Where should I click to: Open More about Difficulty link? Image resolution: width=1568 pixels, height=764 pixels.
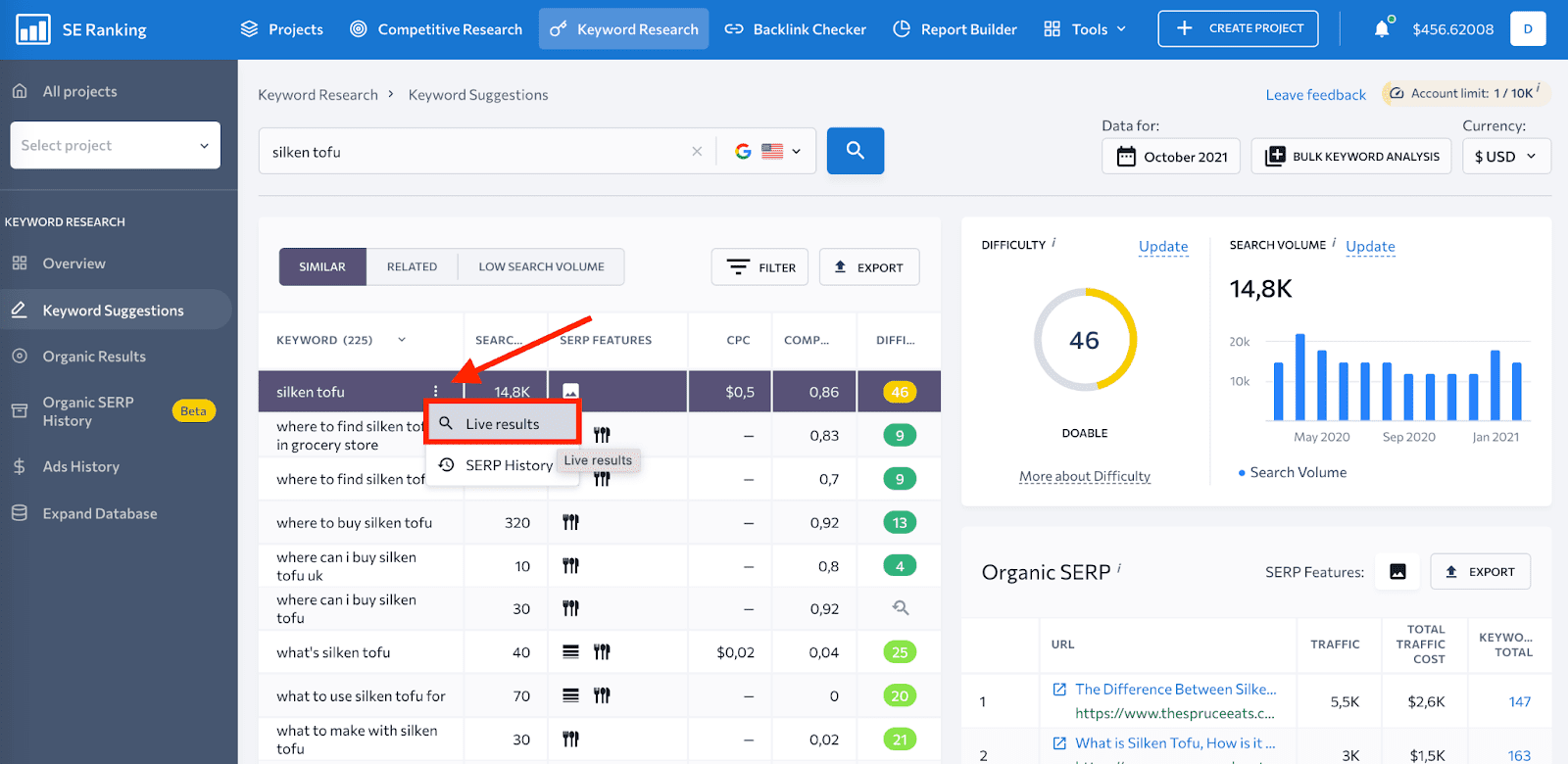coord(1085,477)
